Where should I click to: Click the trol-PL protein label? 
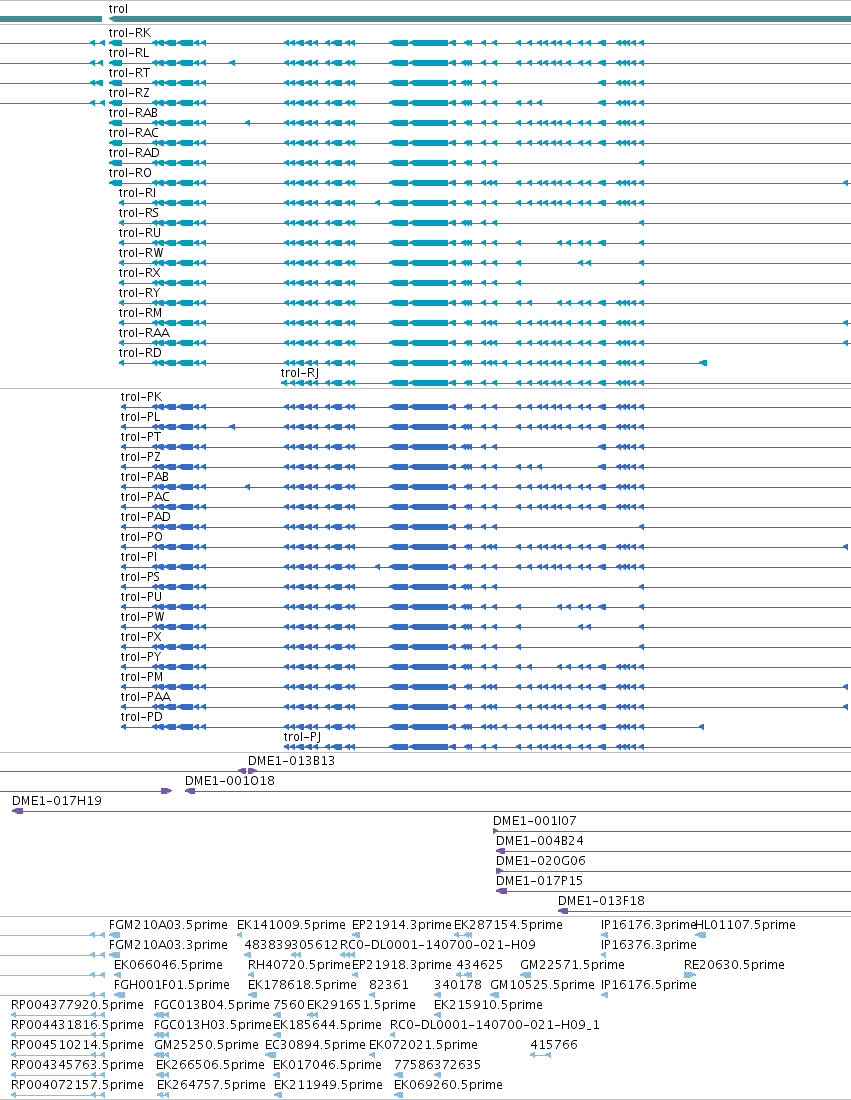tap(140, 417)
